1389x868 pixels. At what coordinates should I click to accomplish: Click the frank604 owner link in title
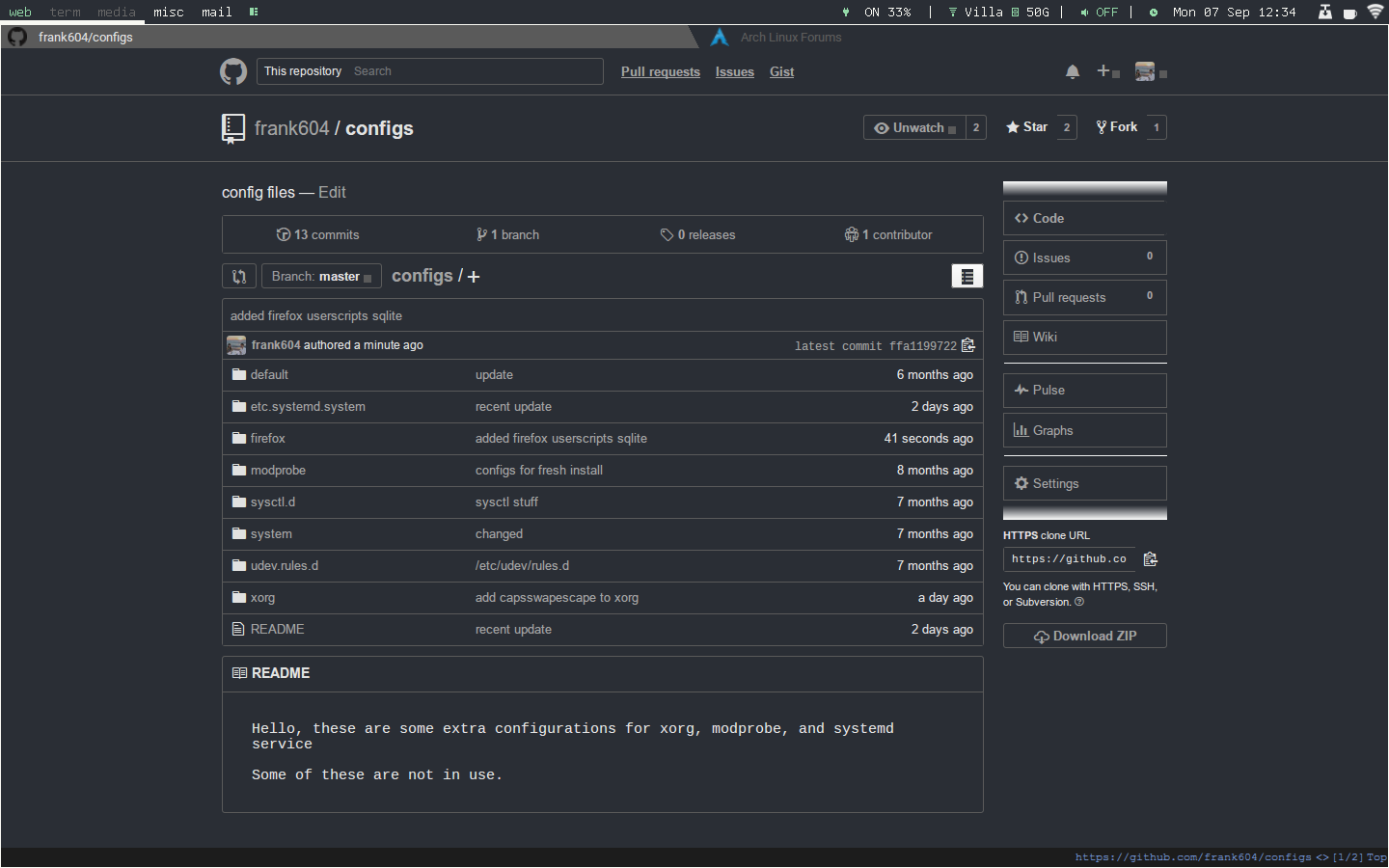pos(292,128)
